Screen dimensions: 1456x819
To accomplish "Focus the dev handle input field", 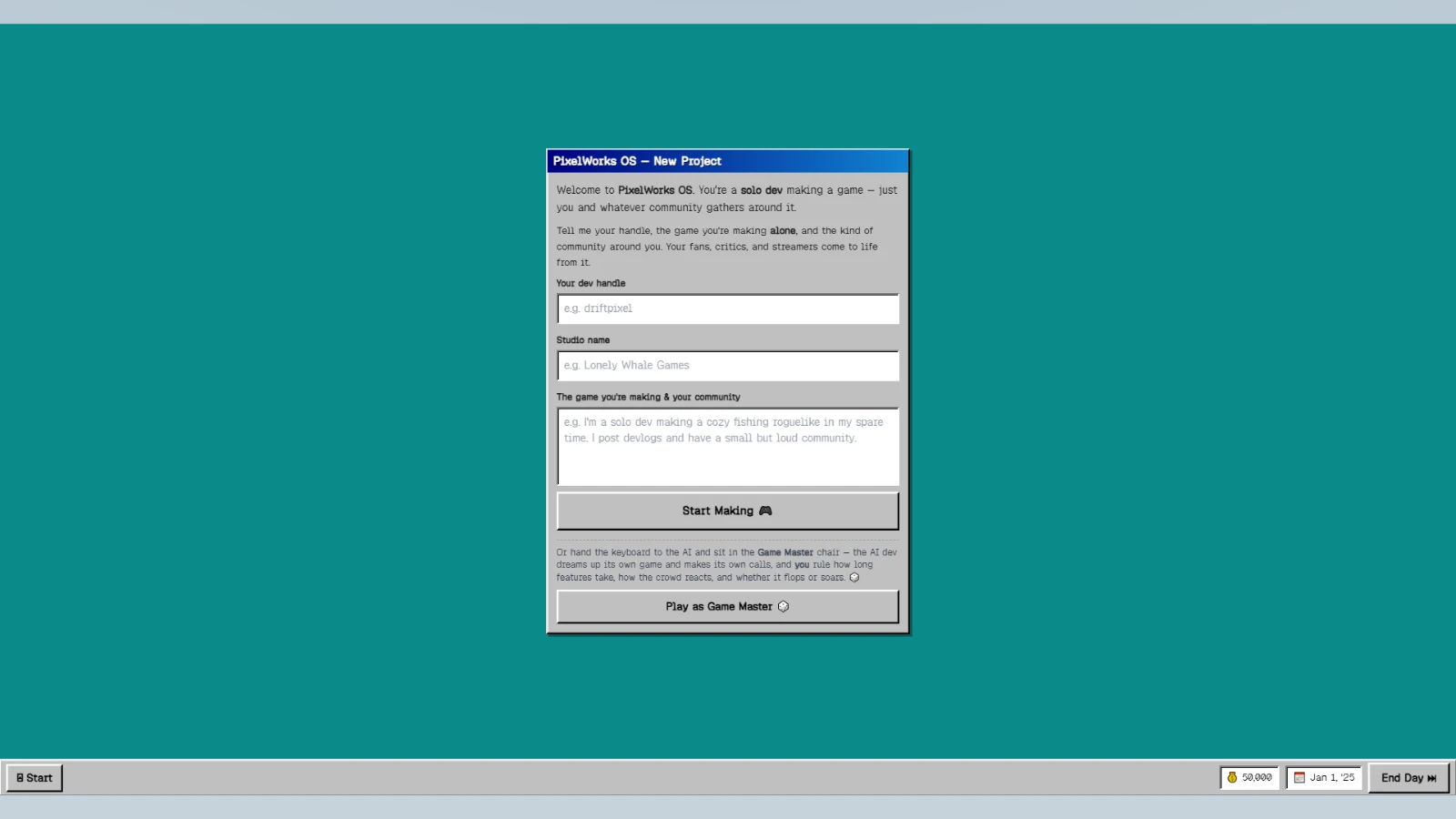I will coord(727,308).
